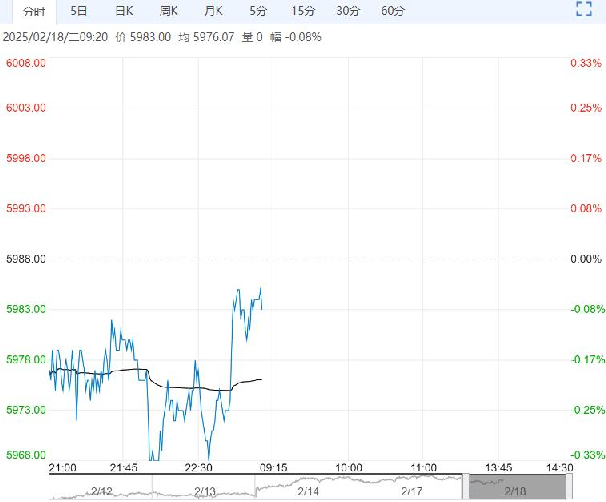This screenshot has width=606, height=502.
Task: Select the 5分 five-minute interval
Action: 258,11
